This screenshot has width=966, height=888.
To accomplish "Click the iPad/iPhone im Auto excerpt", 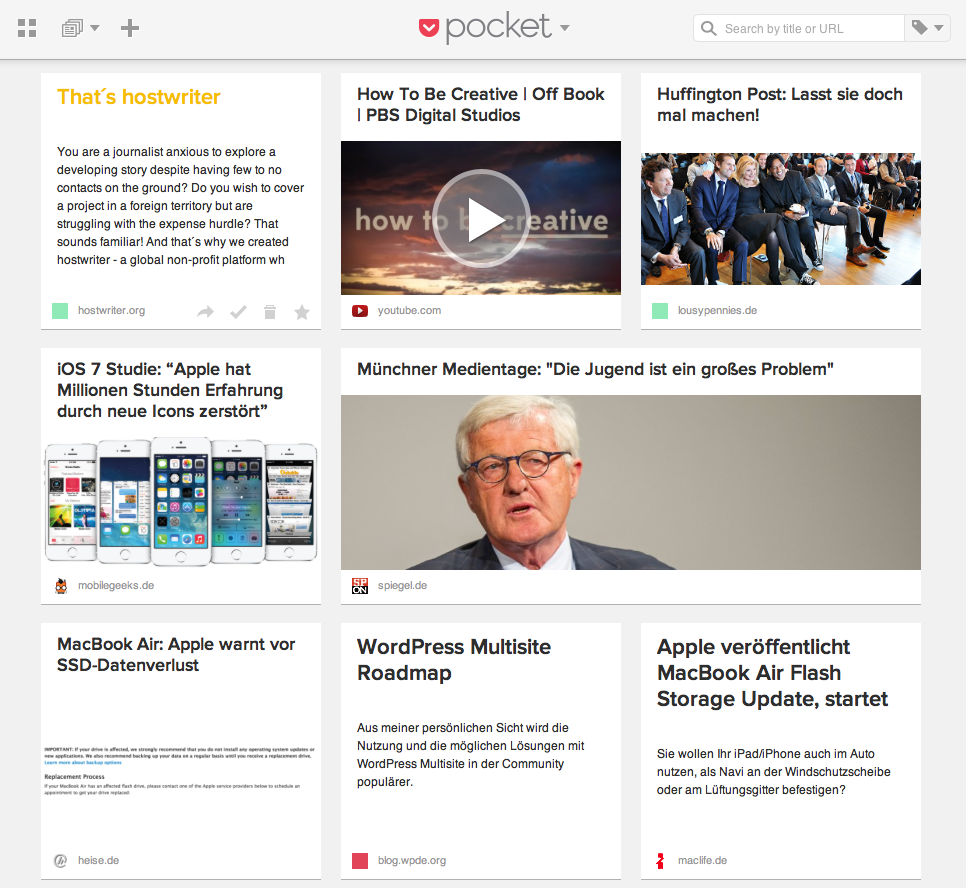I will click(x=774, y=772).
